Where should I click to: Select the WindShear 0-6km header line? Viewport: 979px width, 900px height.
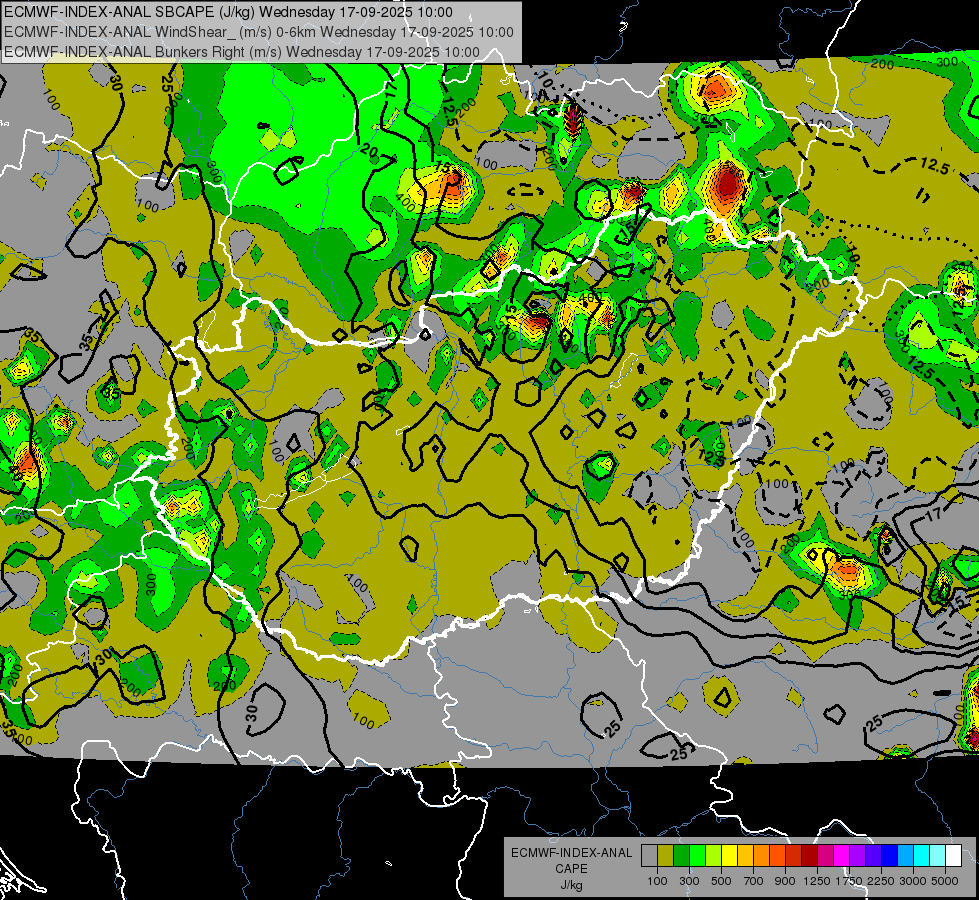coord(258,32)
